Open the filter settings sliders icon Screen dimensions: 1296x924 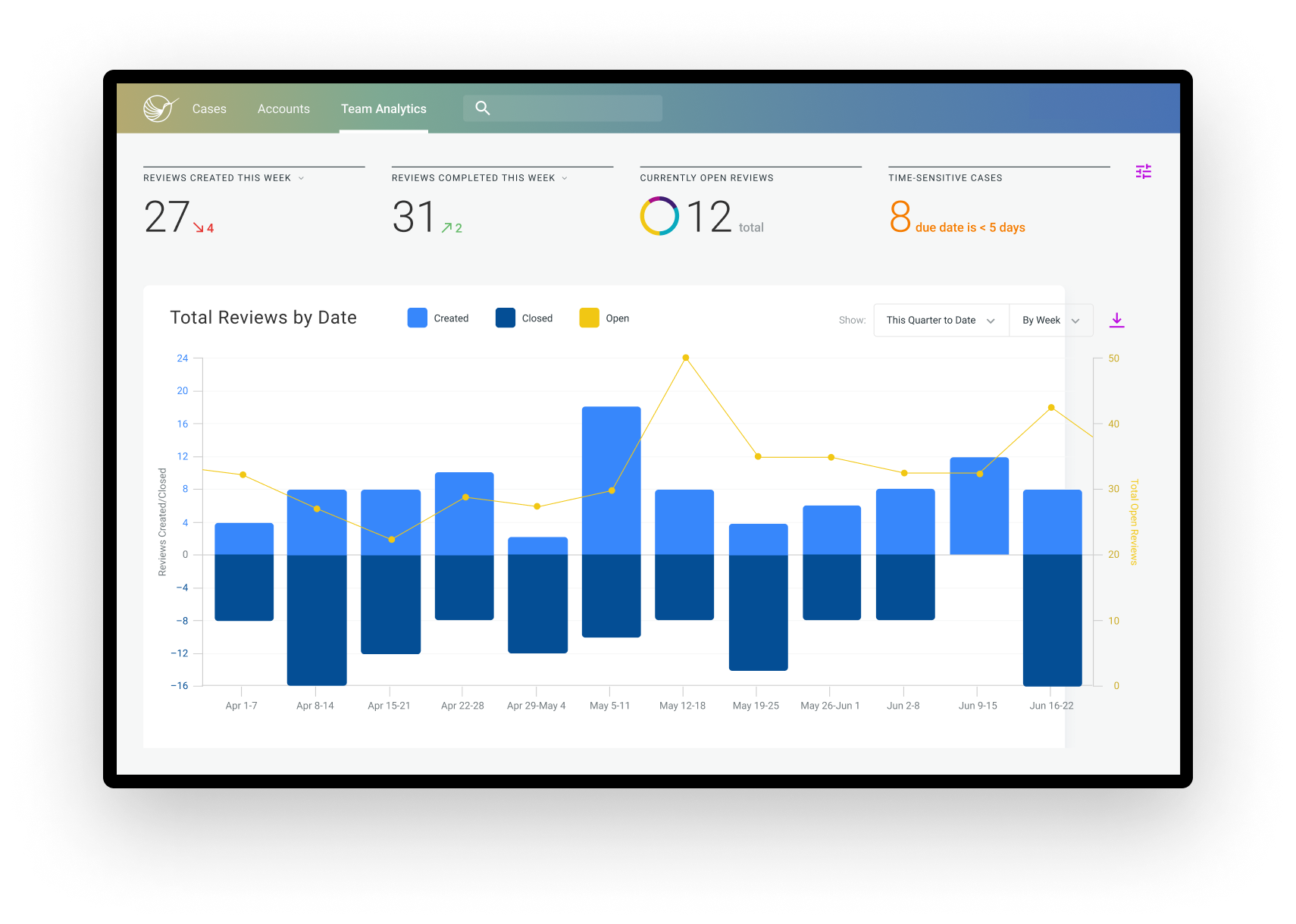1143,172
